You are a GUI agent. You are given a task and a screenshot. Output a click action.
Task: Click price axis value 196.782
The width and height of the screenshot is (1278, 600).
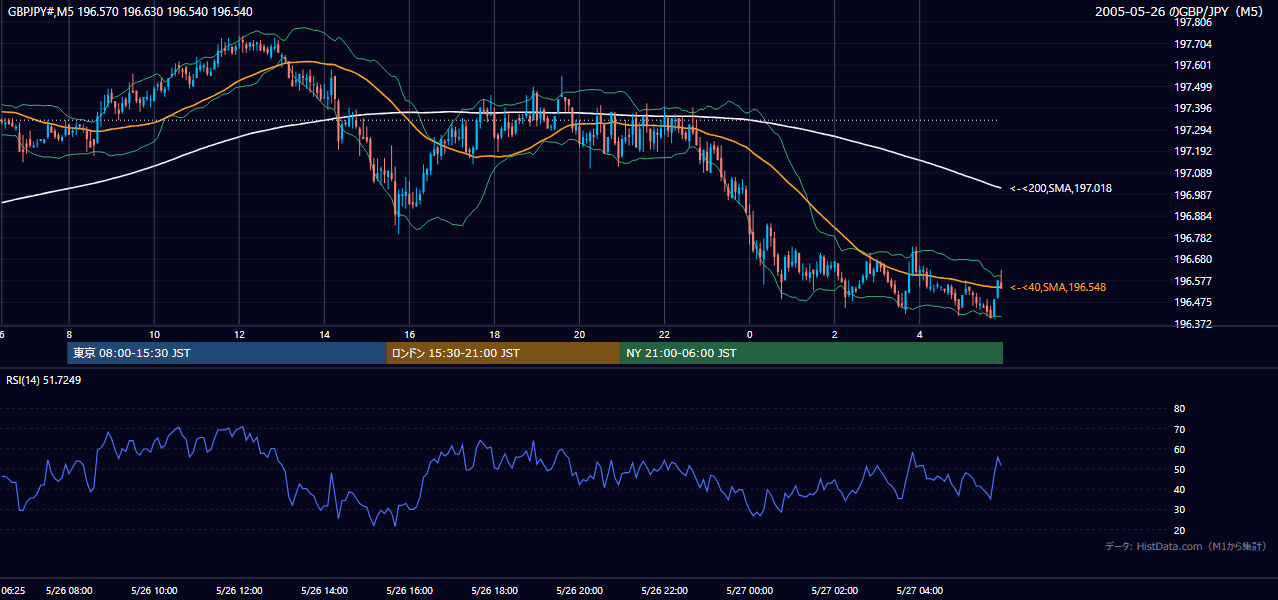[1192, 238]
